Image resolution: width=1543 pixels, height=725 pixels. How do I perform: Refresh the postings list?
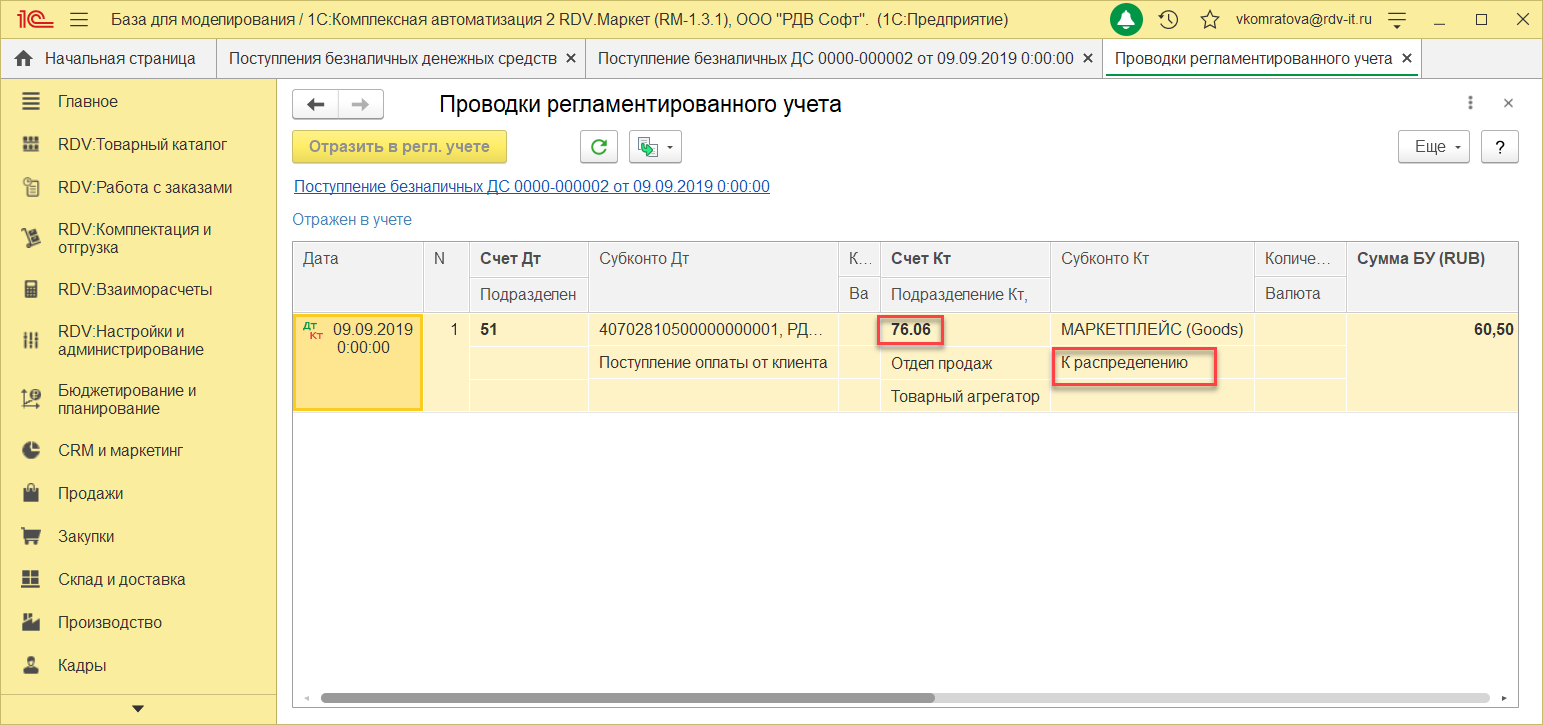tap(599, 147)
